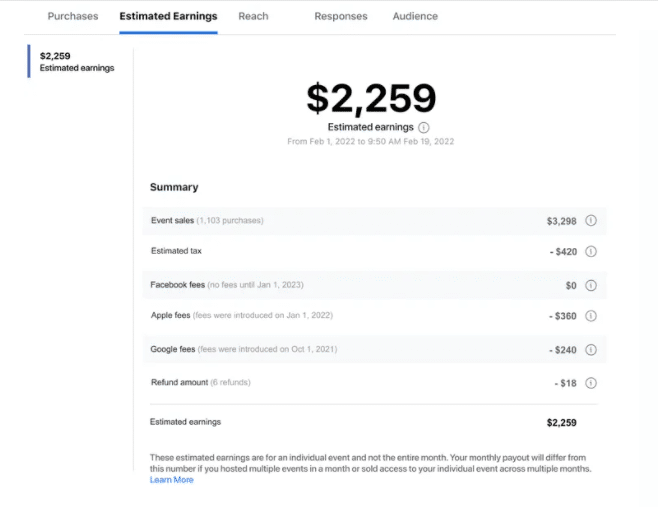
Task: Click the Estimated tax row label
Action: pyautogui.click(x=176, y=252)
